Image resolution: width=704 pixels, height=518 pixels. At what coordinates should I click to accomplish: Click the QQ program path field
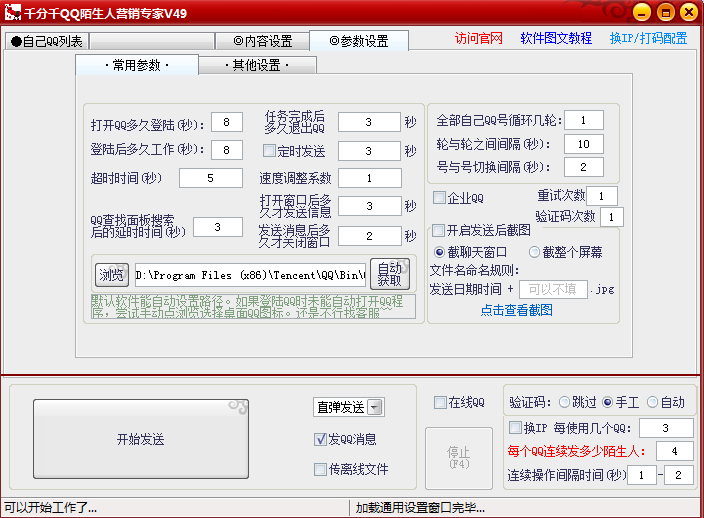click(251, 275)
